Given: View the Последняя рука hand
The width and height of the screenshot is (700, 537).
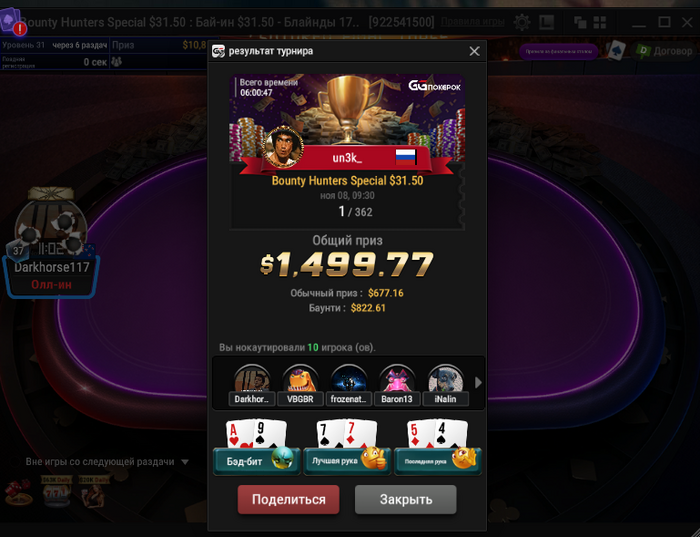Looking at the screenshot, I should tap(438, 447).
